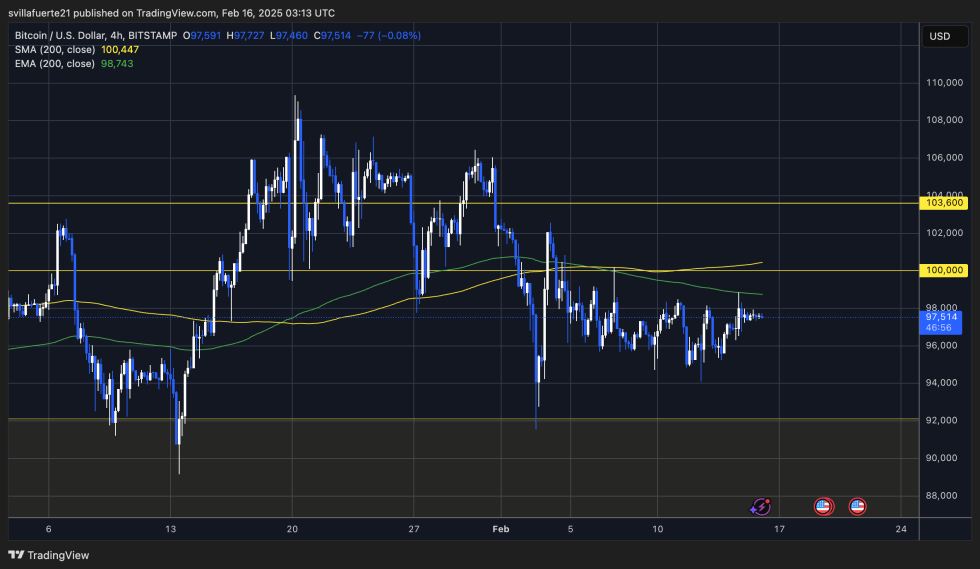The image size is (980, 569).
Task: Click the 6 date label on time axis
Action: 49,529
